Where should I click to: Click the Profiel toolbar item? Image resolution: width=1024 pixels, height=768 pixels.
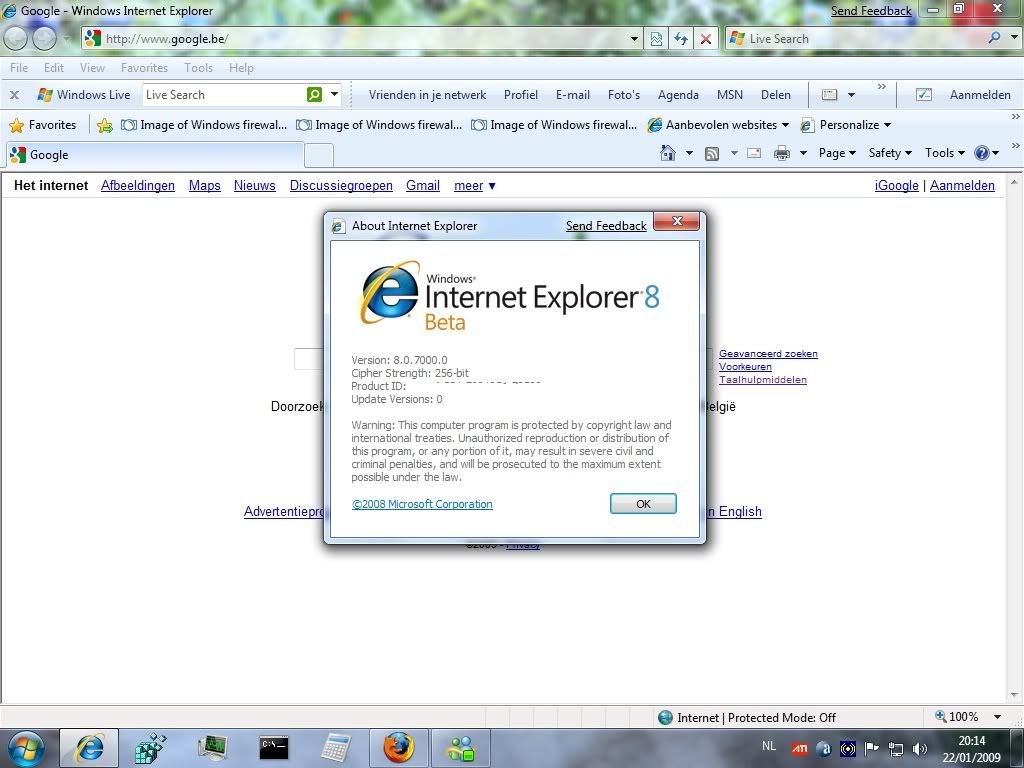[x=520, y=95]
